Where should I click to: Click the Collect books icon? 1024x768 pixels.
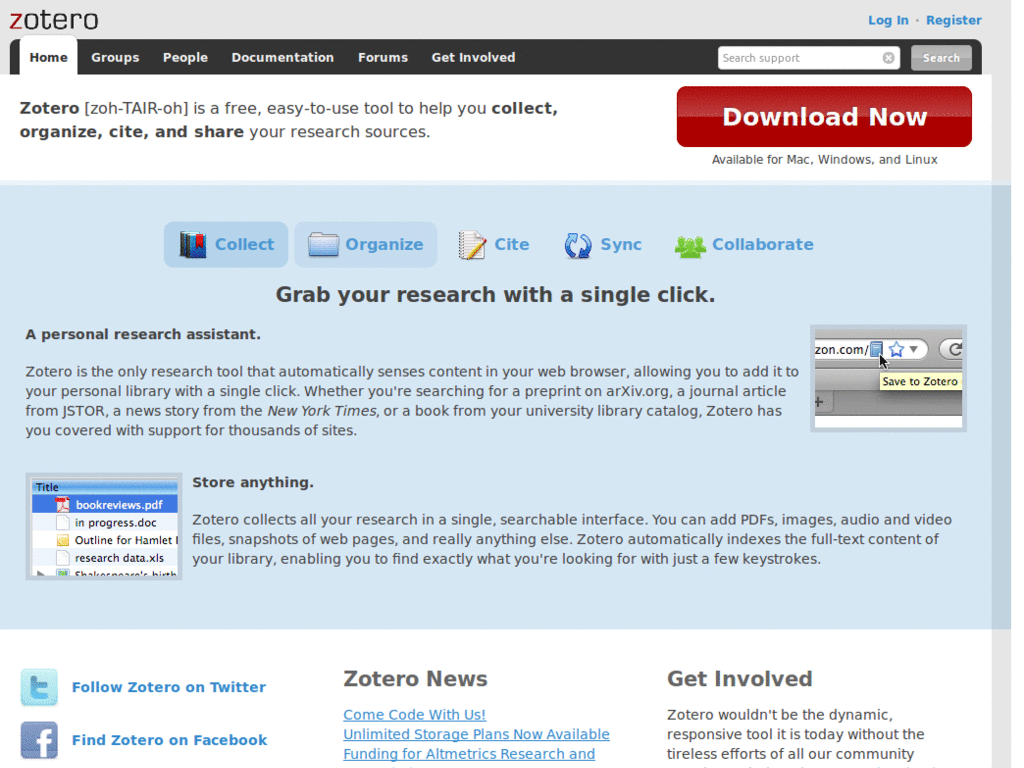193,245
